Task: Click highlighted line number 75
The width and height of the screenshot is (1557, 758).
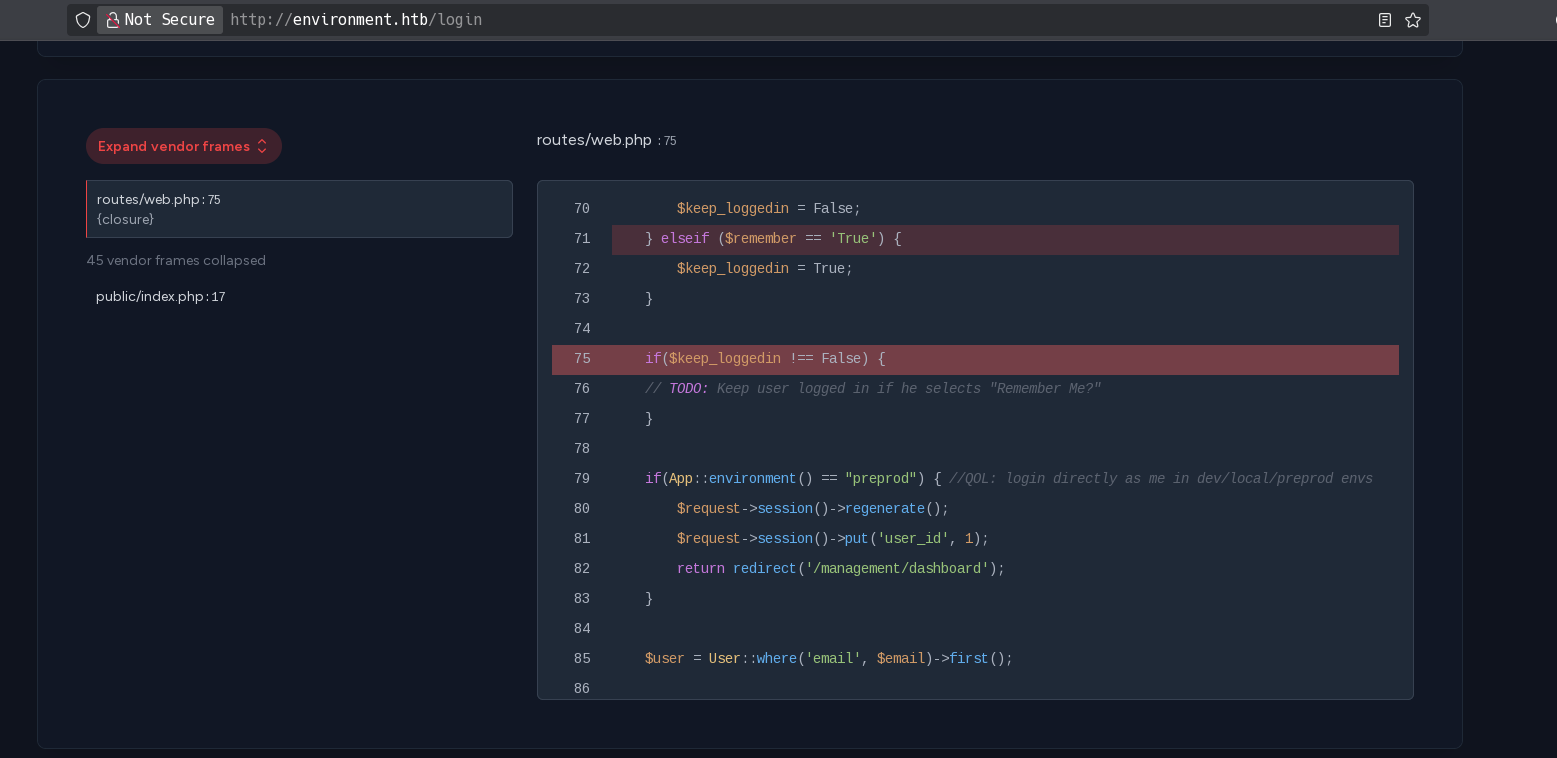Action: tap(582, 359)
